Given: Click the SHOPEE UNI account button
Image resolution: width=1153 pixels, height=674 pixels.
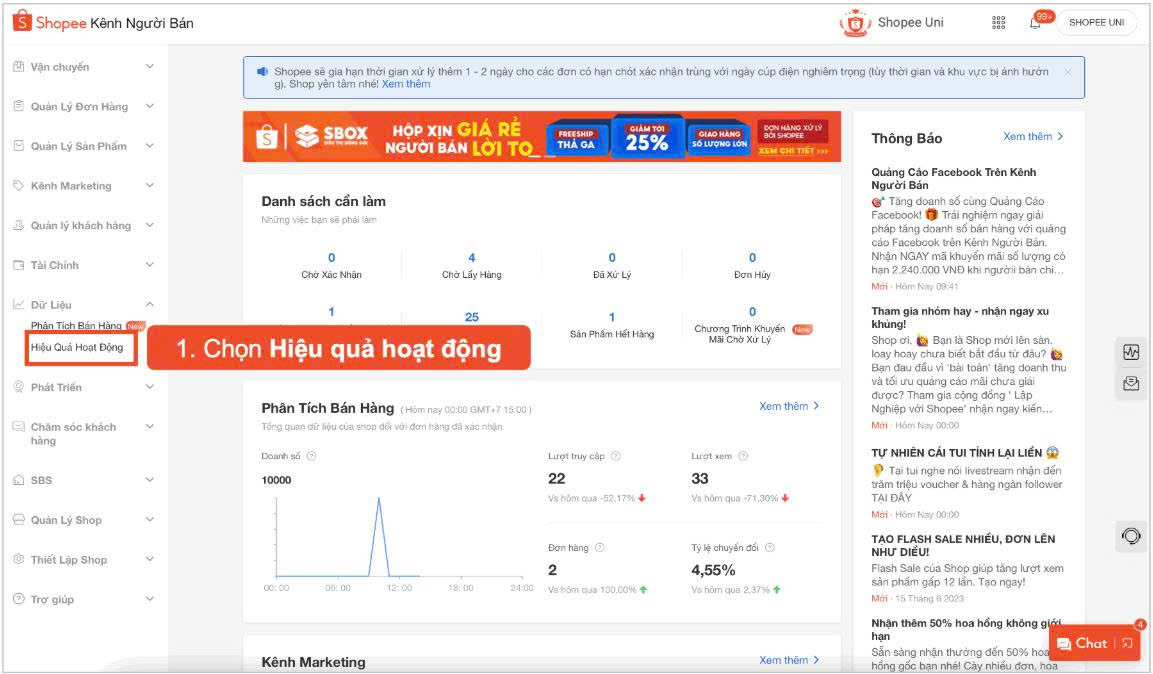Looking at the screenshot, I should point(1096,23).
